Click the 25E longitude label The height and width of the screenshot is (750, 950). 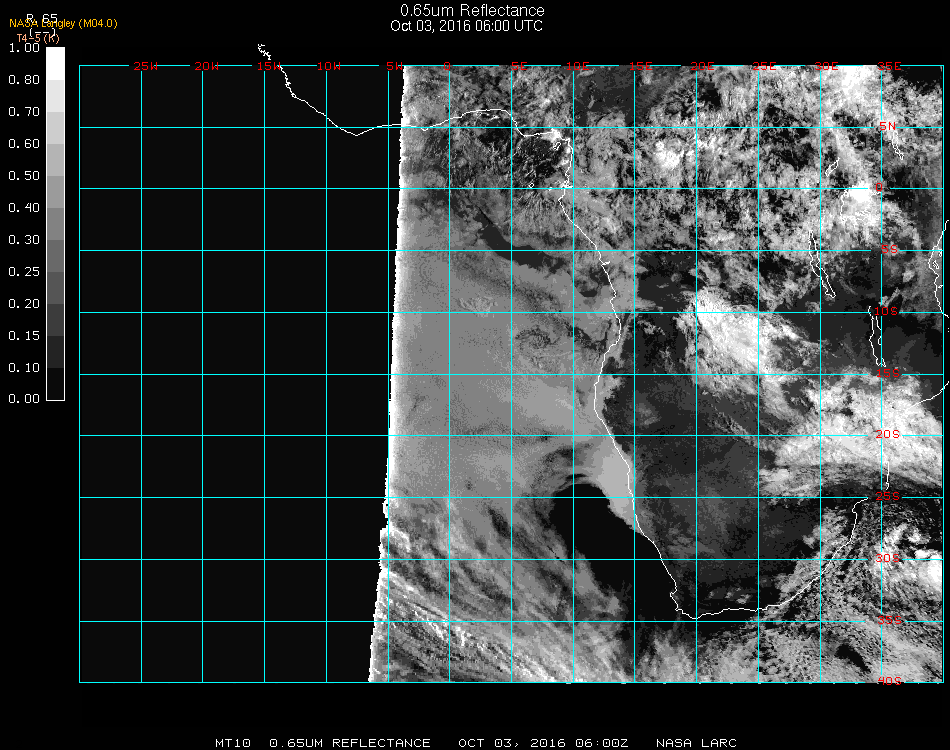[x=765, y=67]
